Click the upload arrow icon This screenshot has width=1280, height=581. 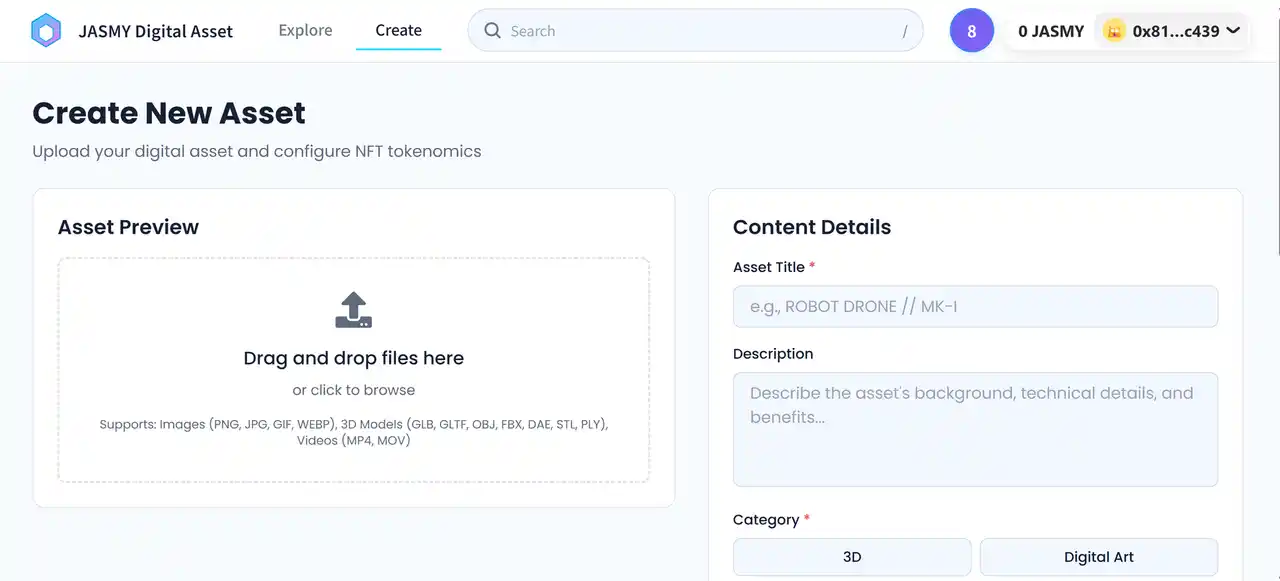pos(353,310)
